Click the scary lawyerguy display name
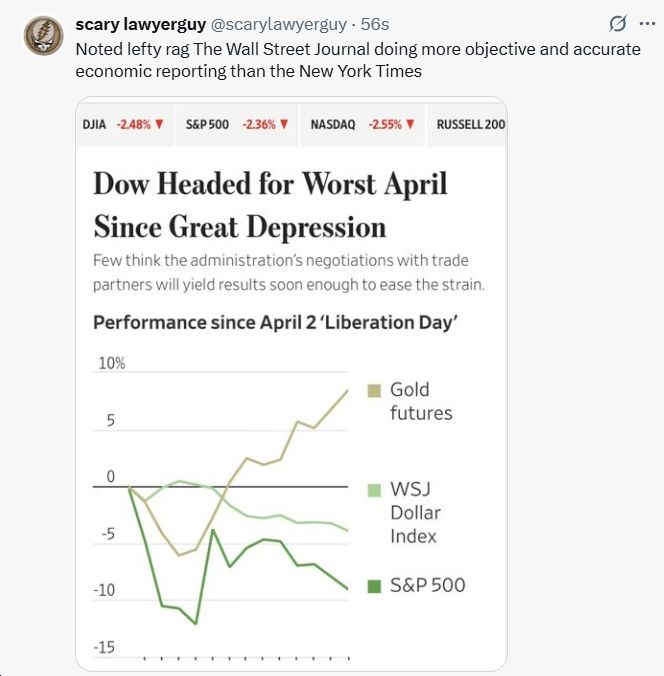The image size is (664, 676). tap(141, 25)
